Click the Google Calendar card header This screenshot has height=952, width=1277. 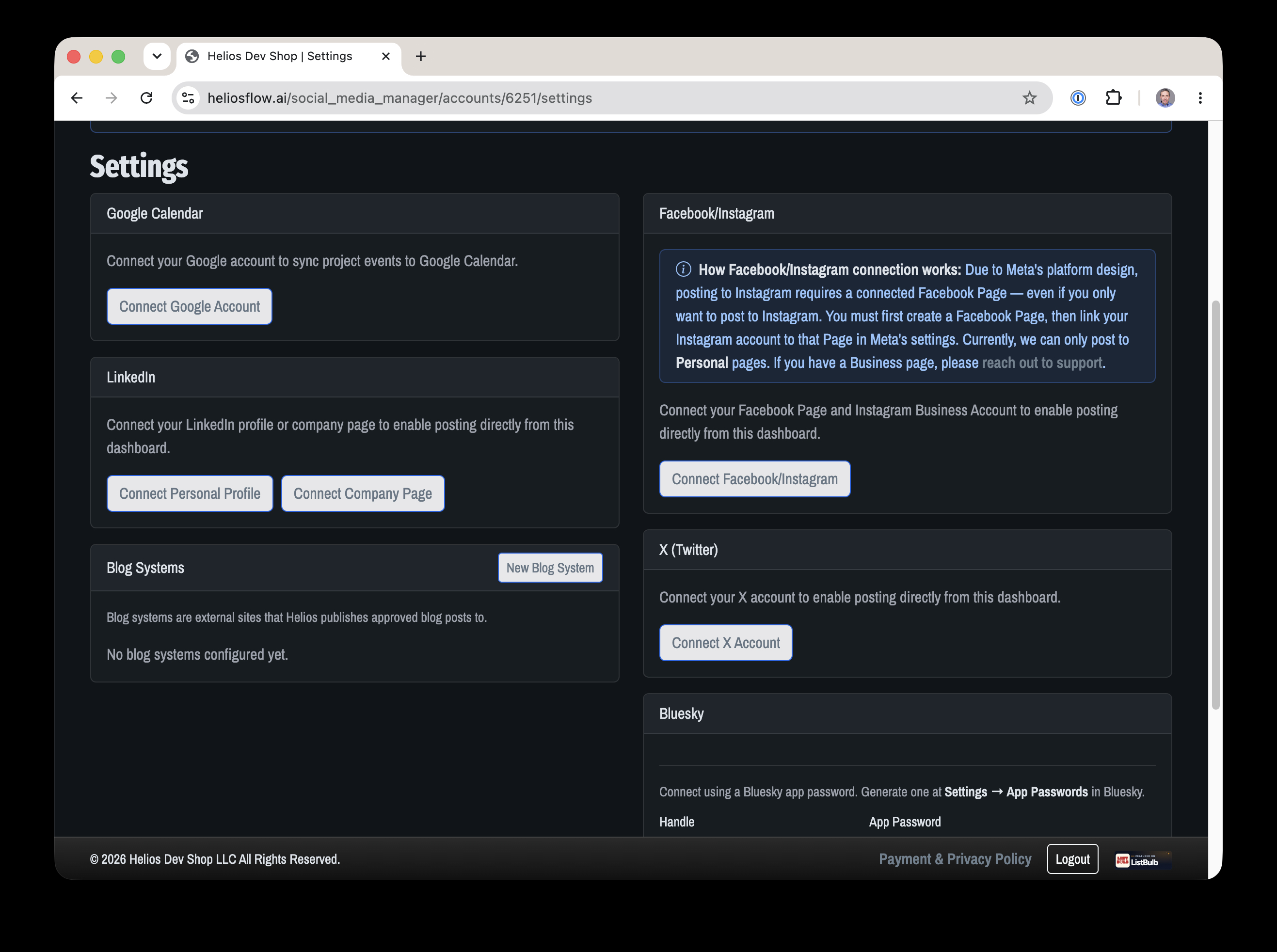pyautogui.click(x=354, y=213)
